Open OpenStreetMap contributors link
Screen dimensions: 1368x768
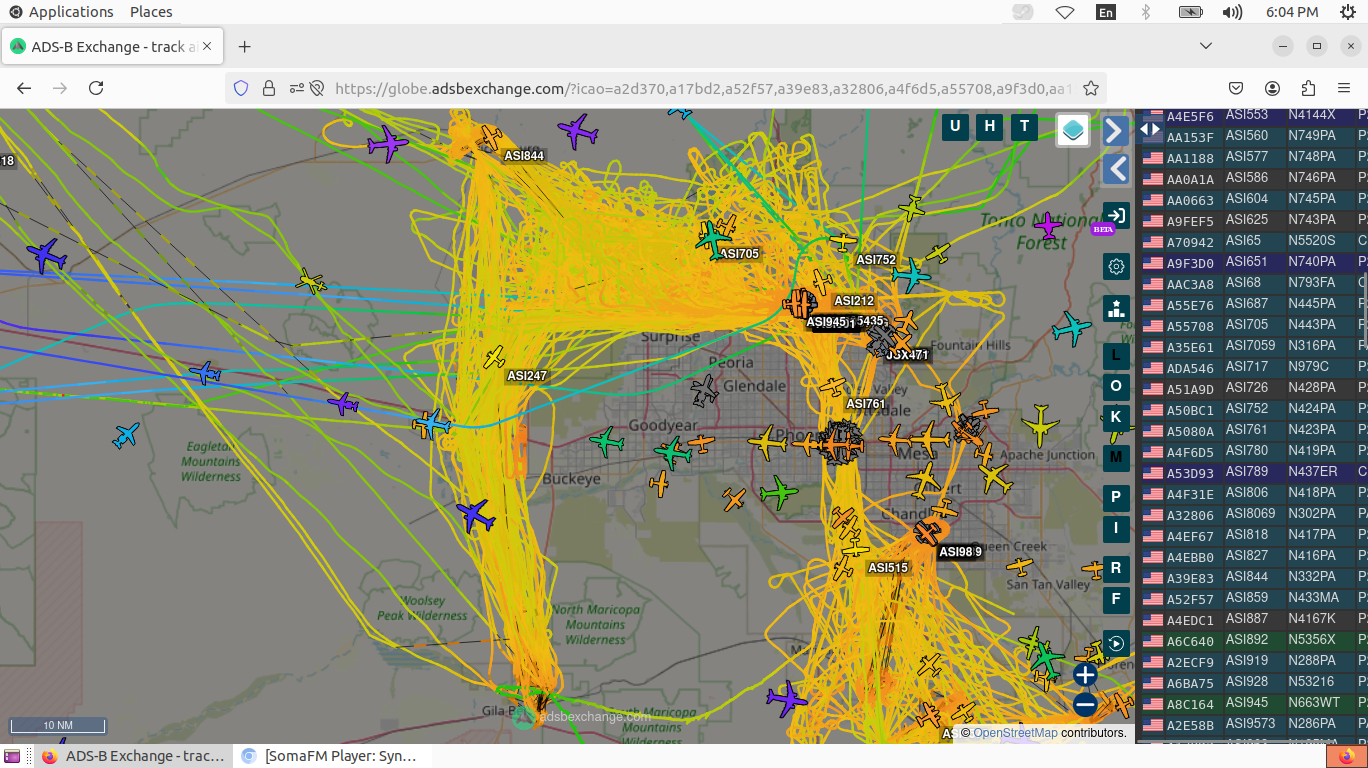point(1015,733)
